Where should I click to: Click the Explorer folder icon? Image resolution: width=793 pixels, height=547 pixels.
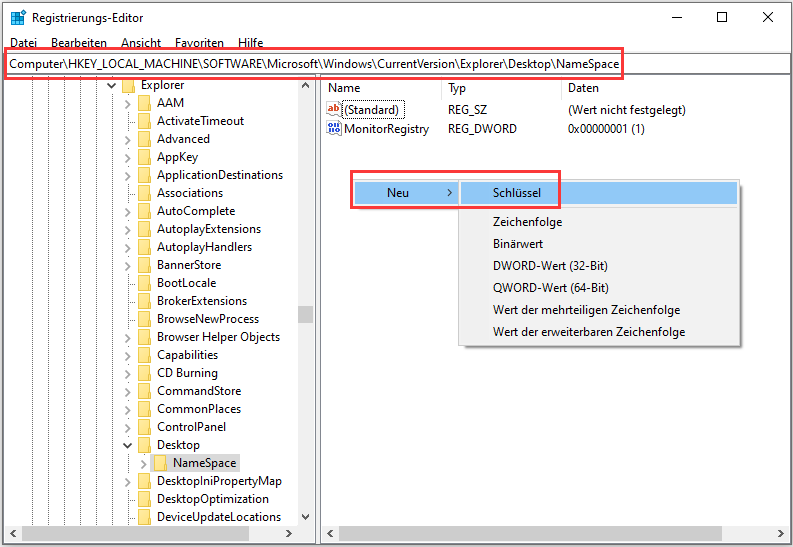pos(128,86)
